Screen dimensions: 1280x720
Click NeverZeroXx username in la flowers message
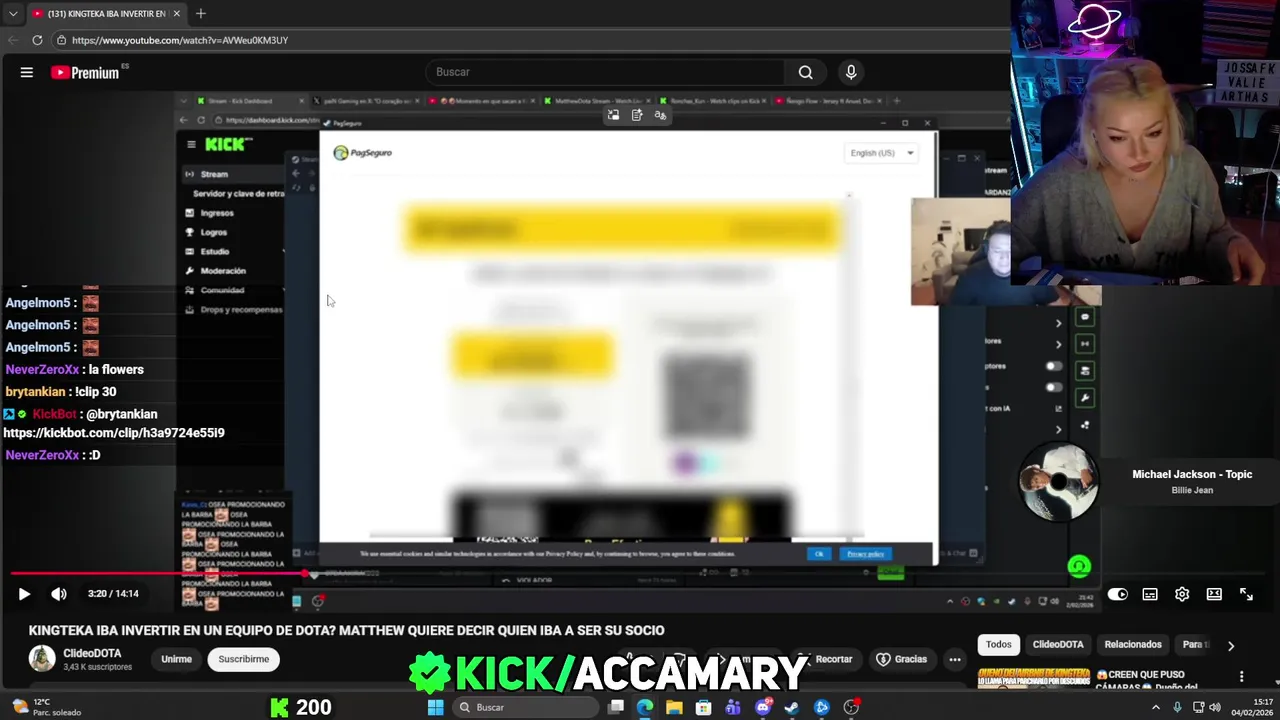coord(42,370)
